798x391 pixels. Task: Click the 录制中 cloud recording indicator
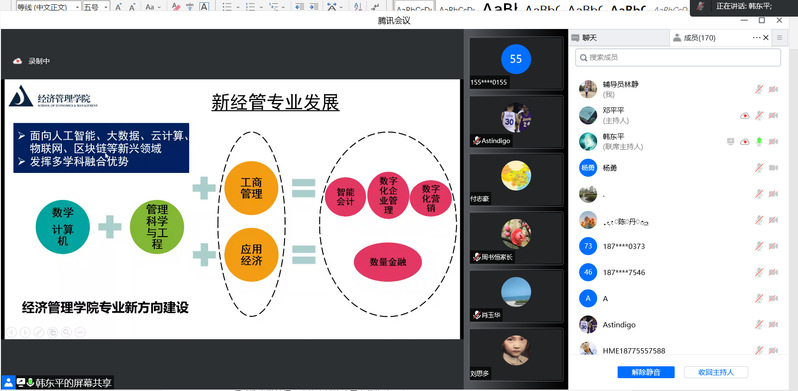click(x=32, y=61)
